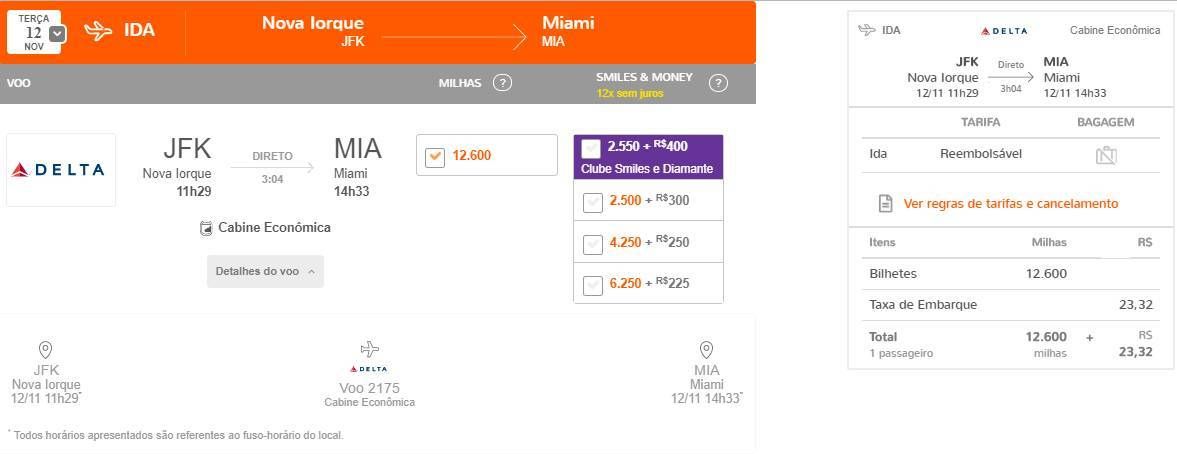
Task: Select Clube Smiles 2.550 + R$400 checkbox
Action: tap(592, 149)
